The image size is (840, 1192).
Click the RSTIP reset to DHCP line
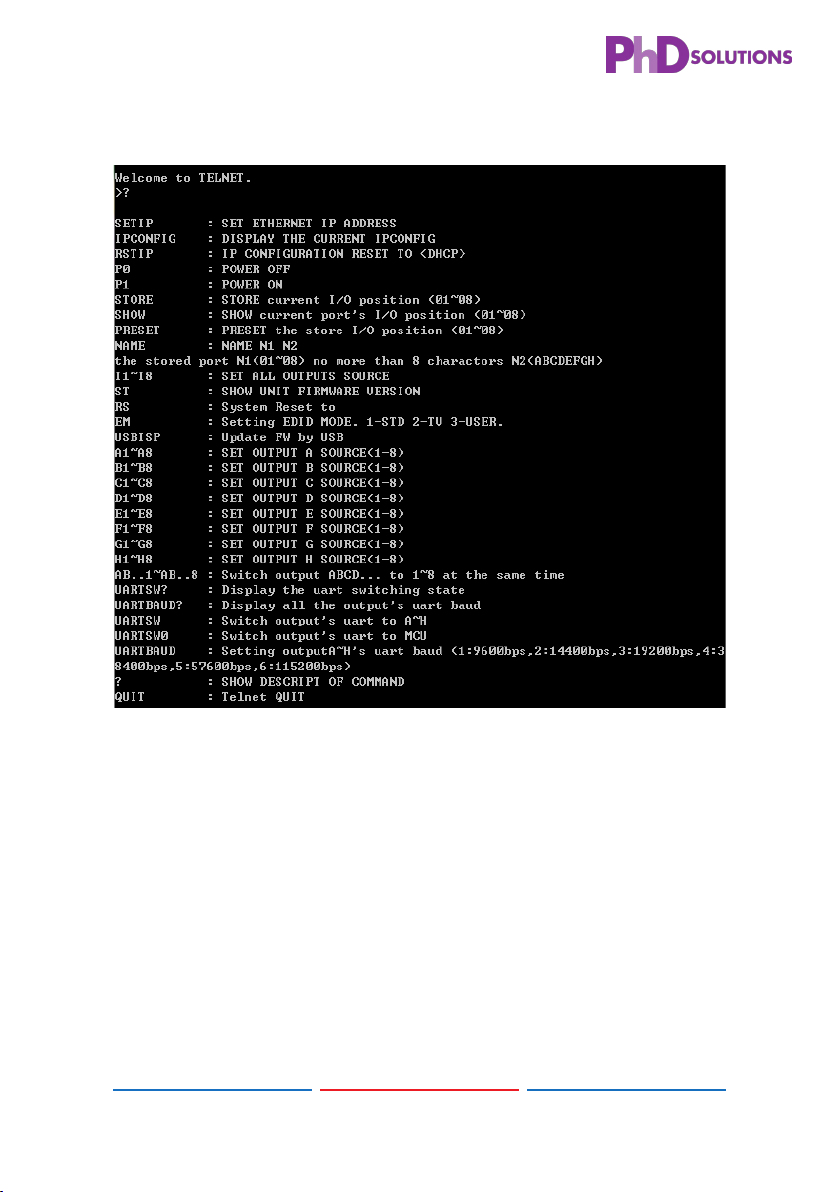290,254
